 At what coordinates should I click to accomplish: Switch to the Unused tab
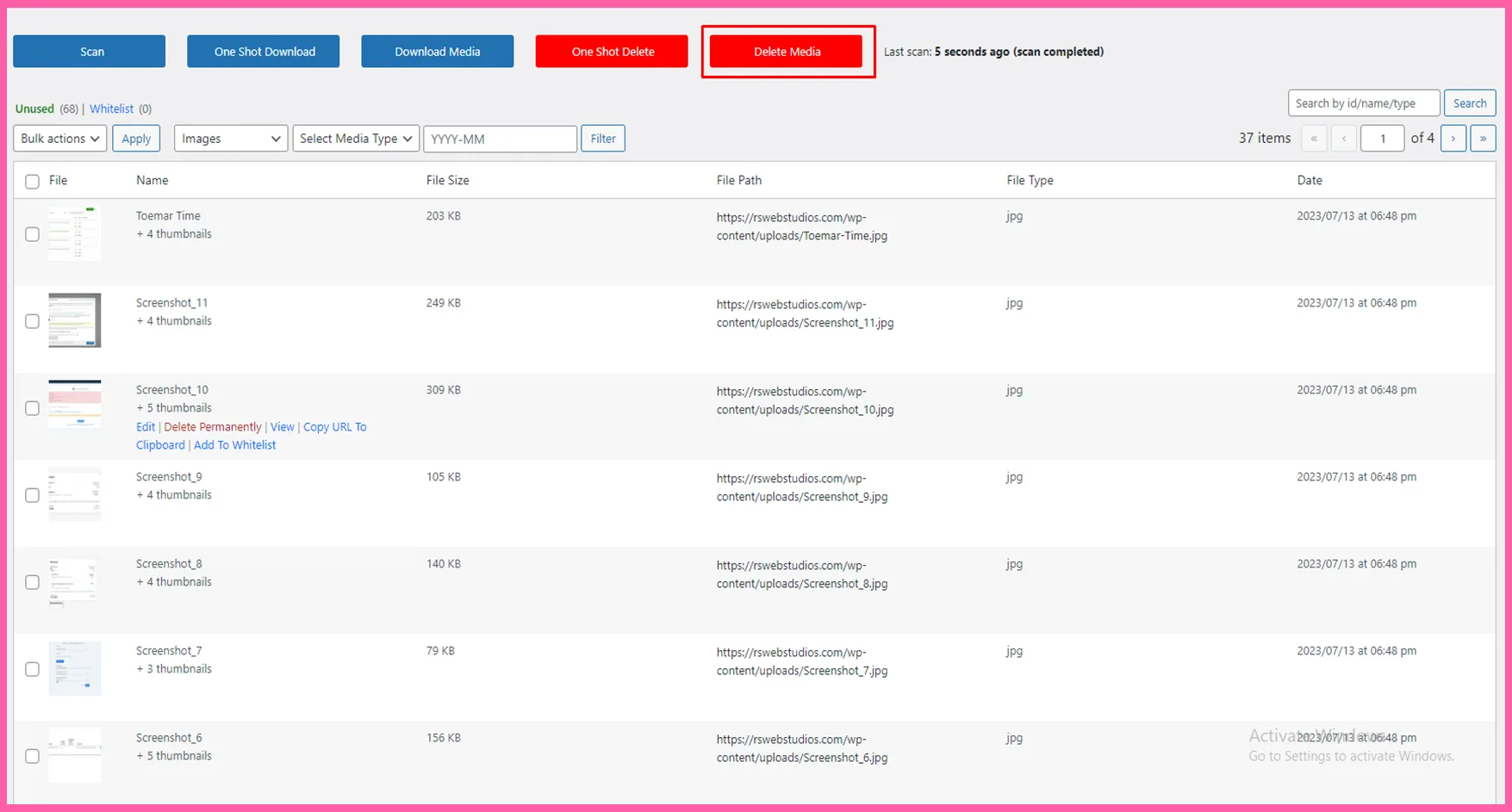34,109
